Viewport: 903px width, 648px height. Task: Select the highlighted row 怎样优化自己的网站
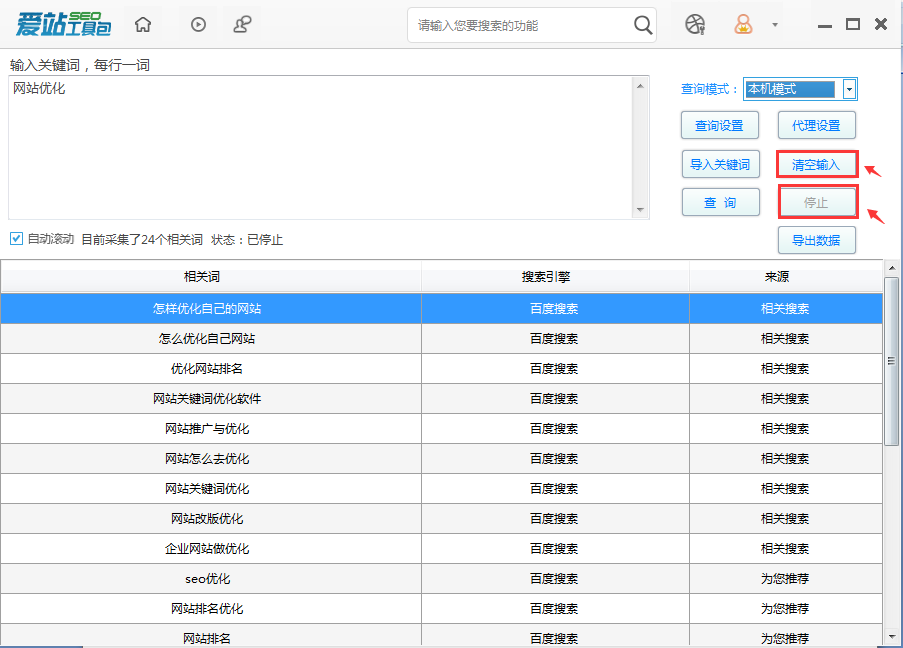pyautogui.click(x=211, y=308)
